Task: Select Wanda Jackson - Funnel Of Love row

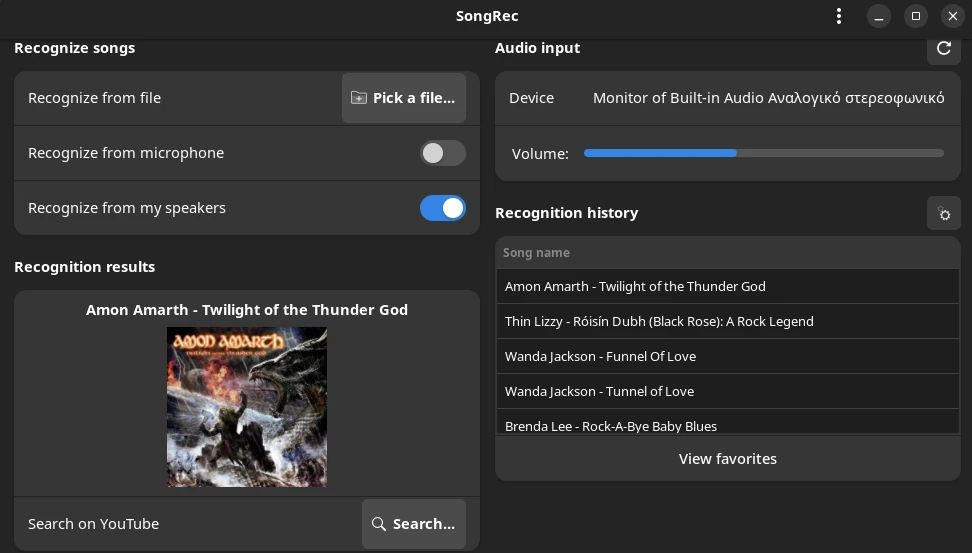Action: [x=728, y=356]
